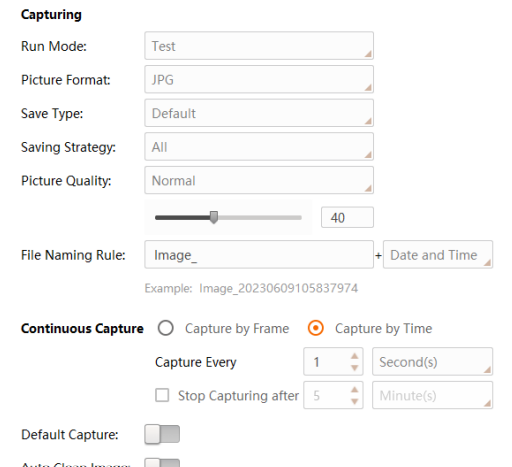Click the File Naming Rule text field
This screenshot has height=467, width=512.
click(x=259, y=255)
